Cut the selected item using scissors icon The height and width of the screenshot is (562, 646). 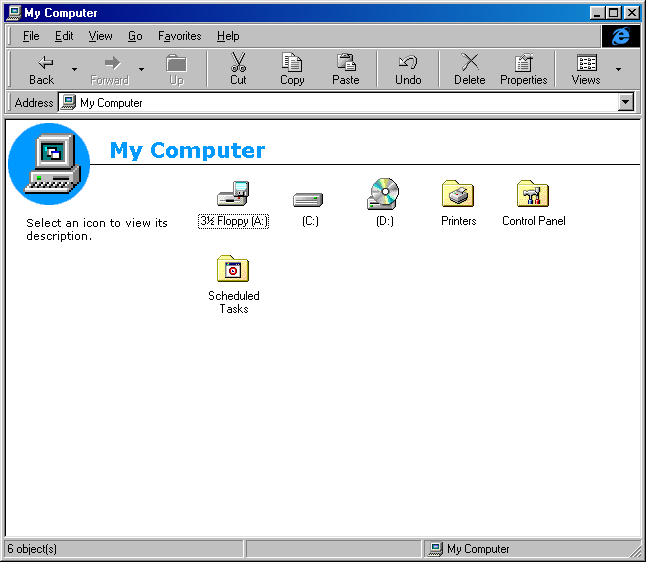coord(238,69)
